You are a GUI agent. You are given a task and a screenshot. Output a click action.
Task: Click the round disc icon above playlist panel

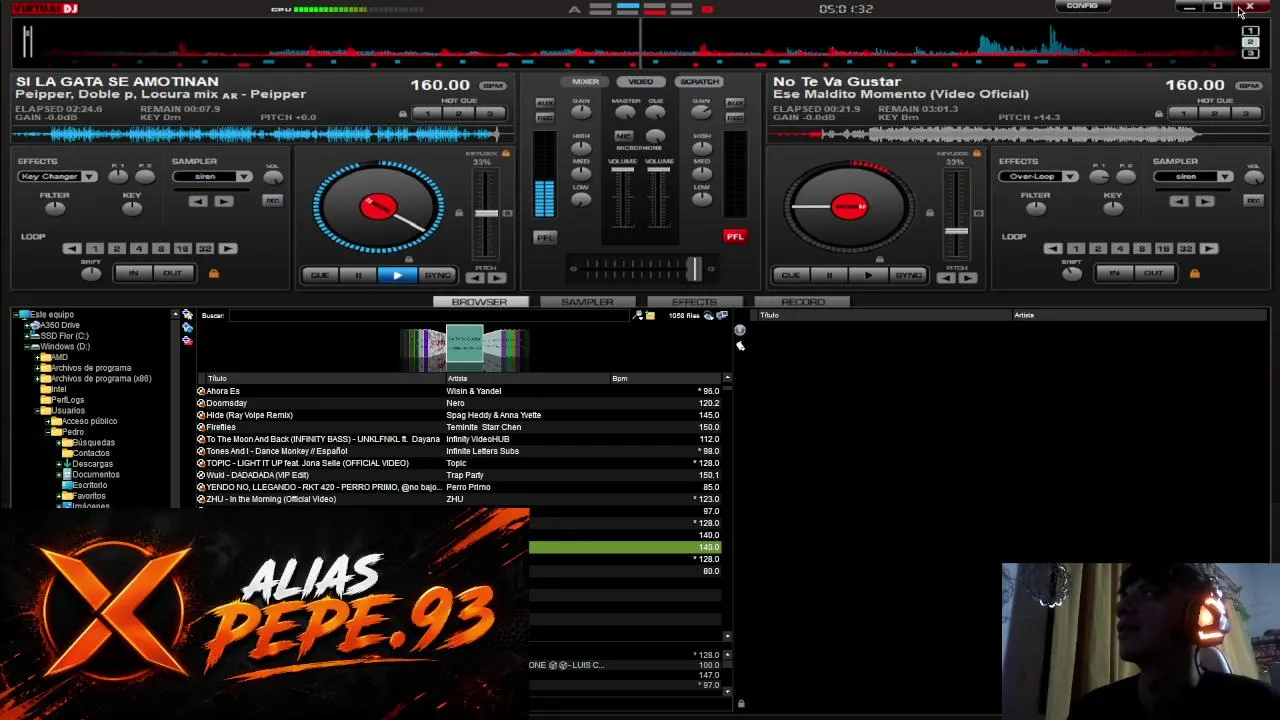(740, 330)
